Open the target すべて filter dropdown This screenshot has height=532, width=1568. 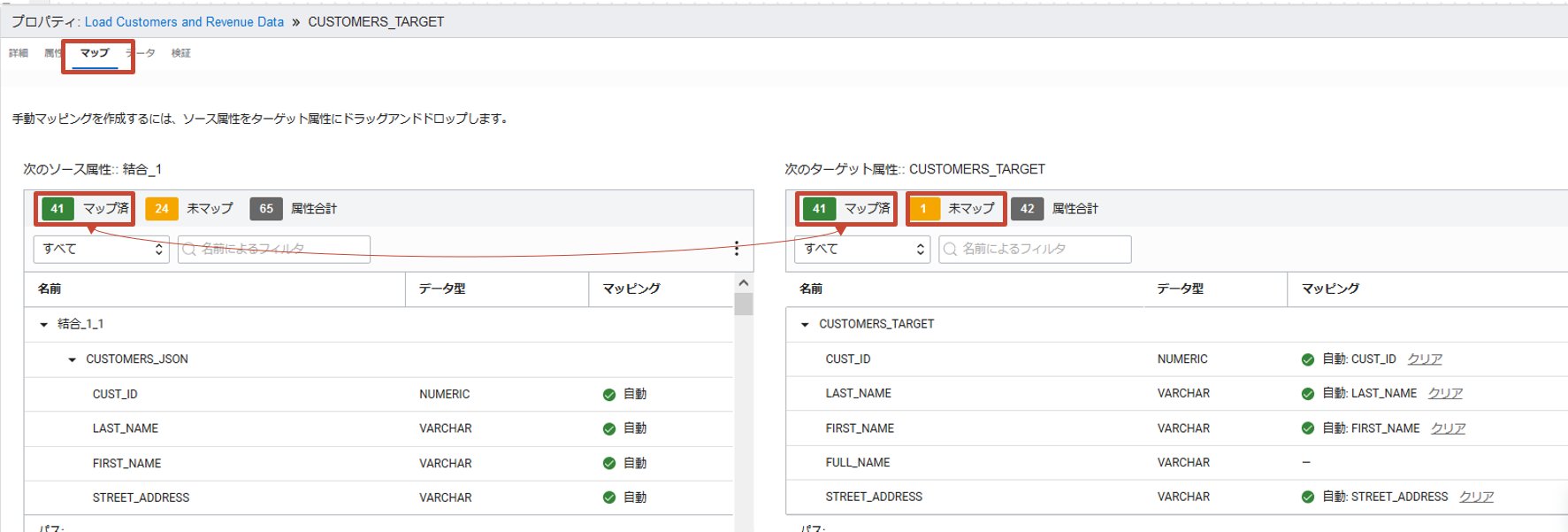pyautogui.click(x=862, y=250)
